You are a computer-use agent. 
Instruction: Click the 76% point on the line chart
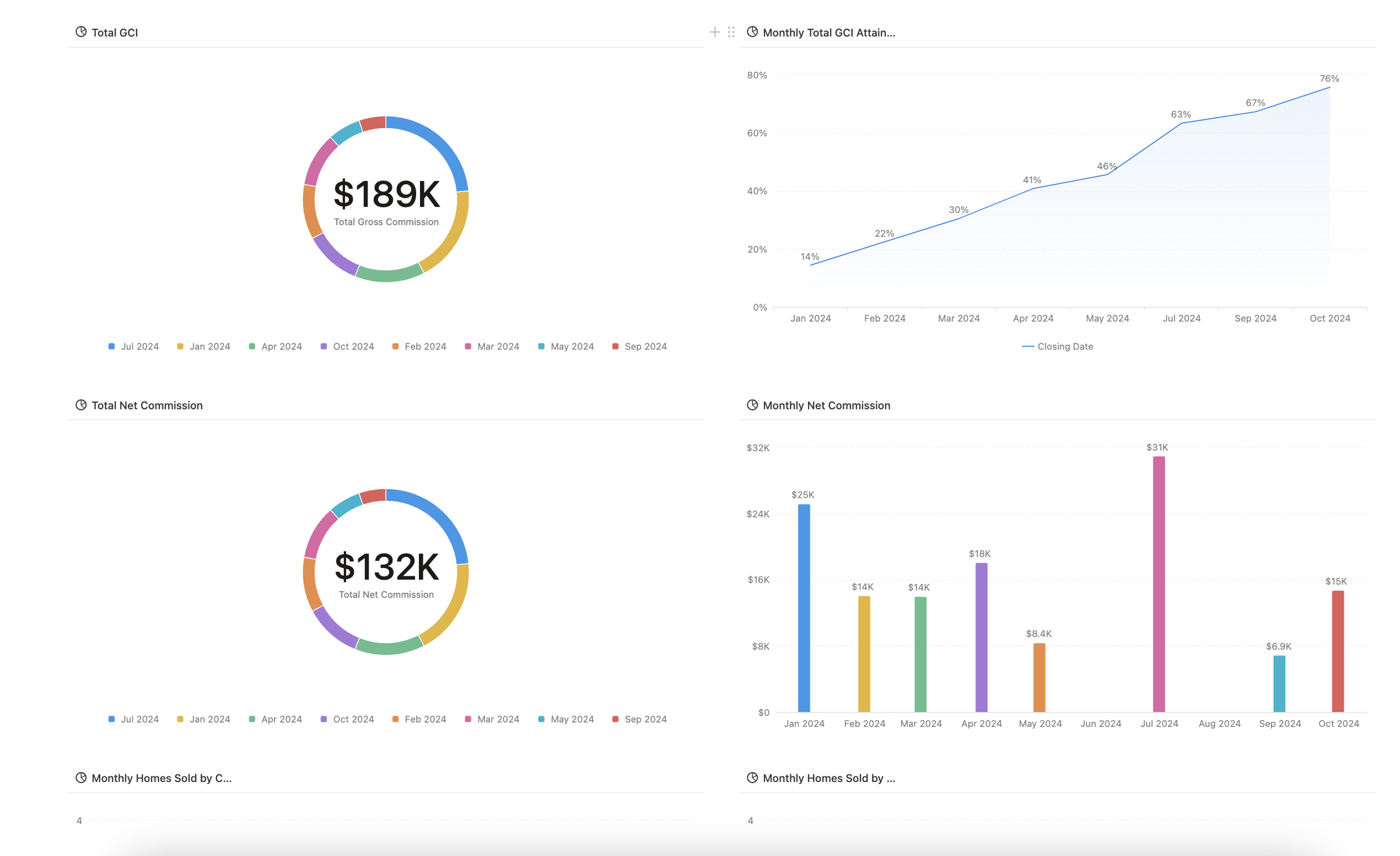(1329, 87)
